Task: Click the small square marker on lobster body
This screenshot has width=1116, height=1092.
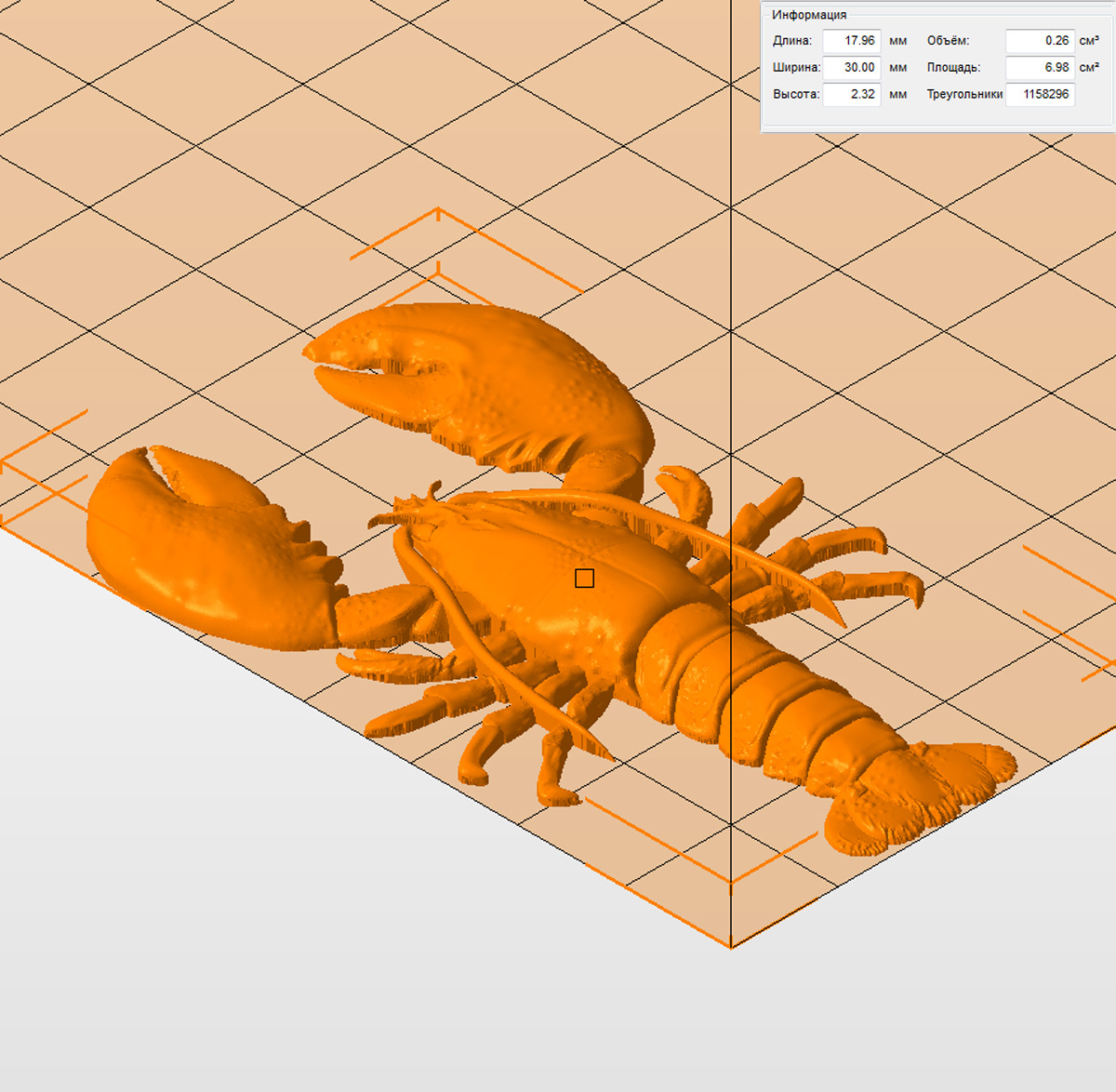Action: click(584, 579)
